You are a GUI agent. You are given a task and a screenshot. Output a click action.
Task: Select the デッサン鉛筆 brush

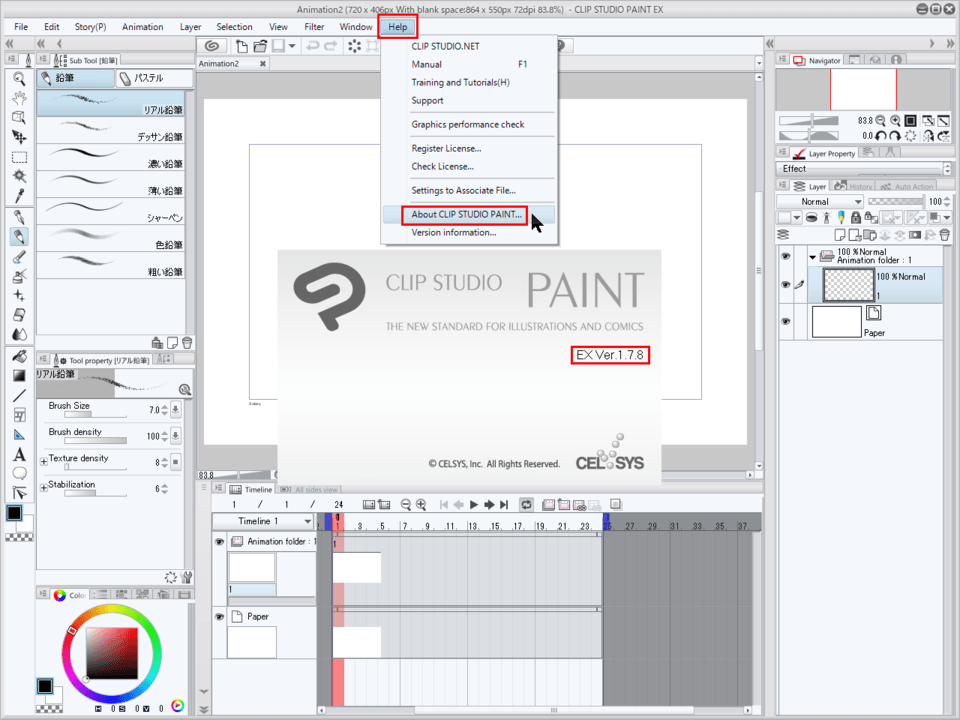[111, 130]
